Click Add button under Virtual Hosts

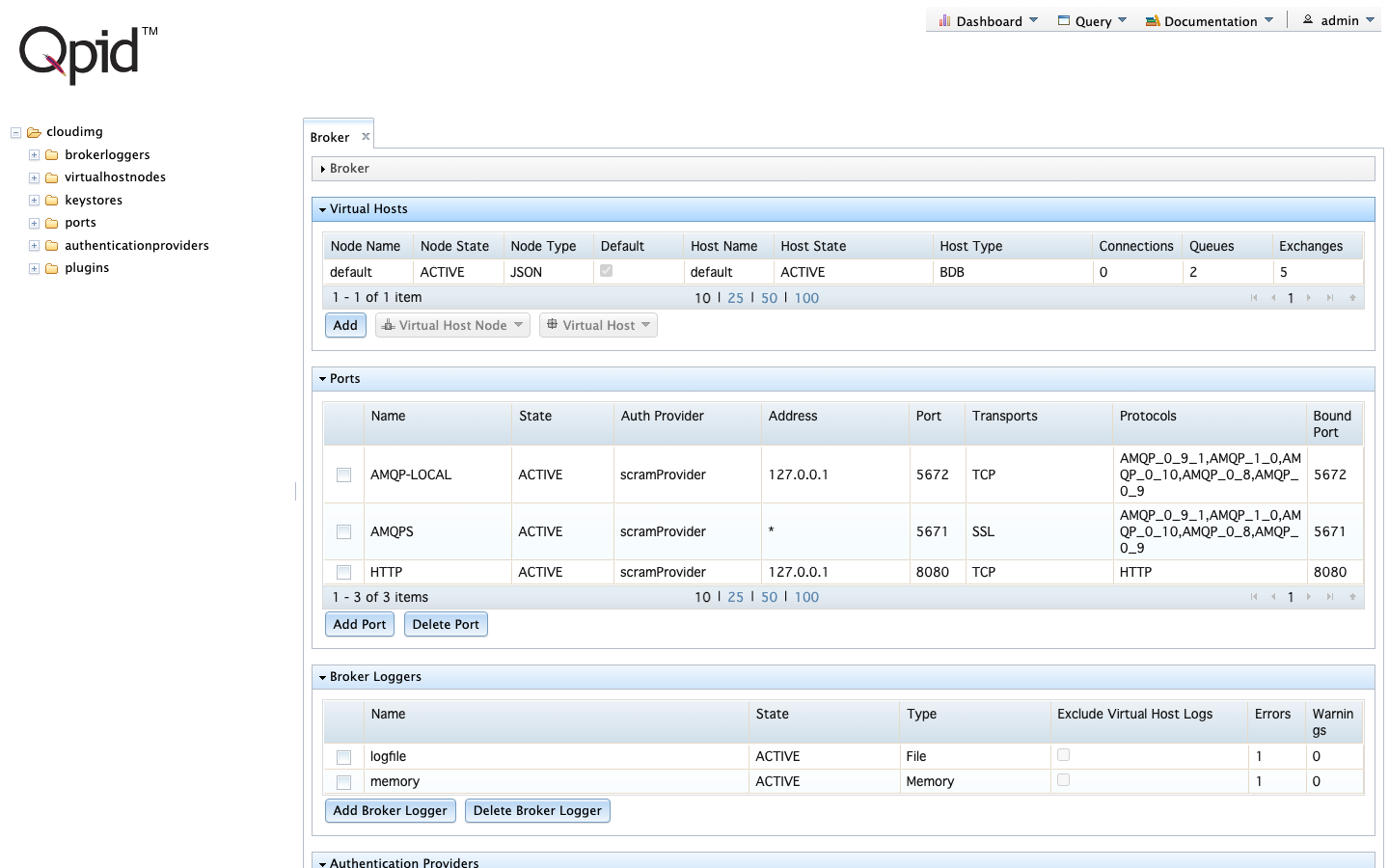(x=345, y=325)
